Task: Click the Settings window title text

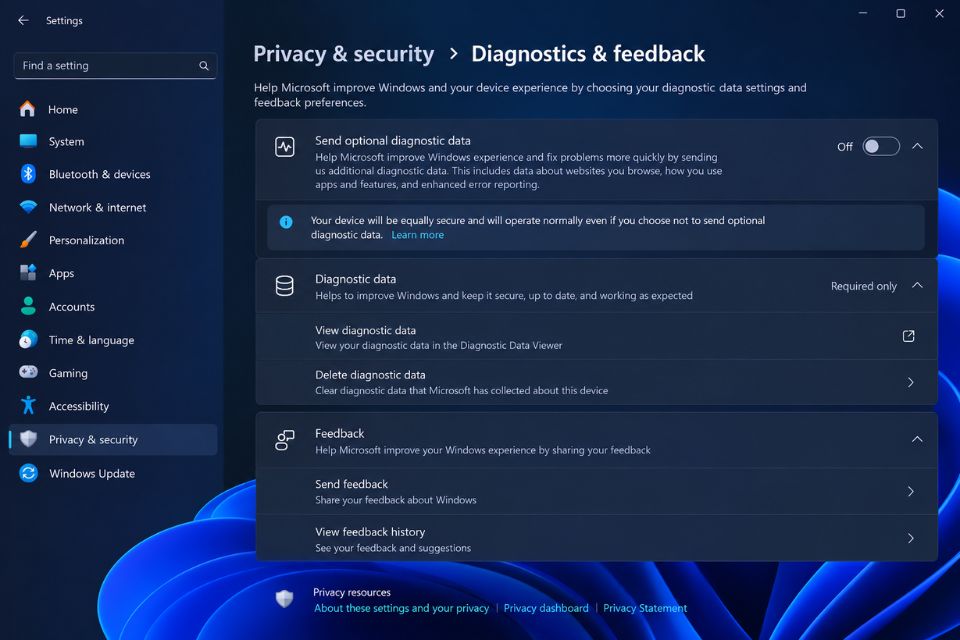Action: pyautogui.click(x=64, y=20)
